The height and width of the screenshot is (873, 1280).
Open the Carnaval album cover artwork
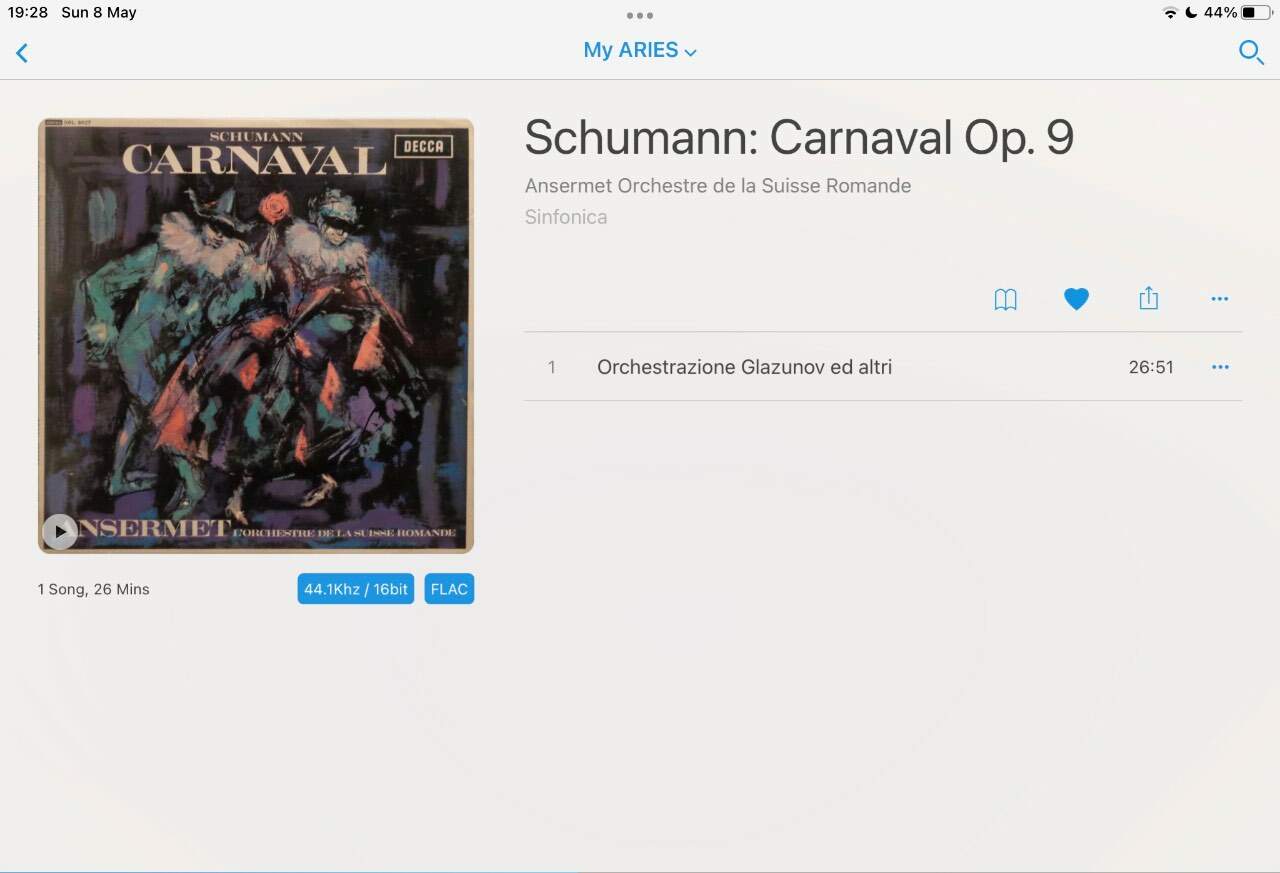(x=256, y=336)
